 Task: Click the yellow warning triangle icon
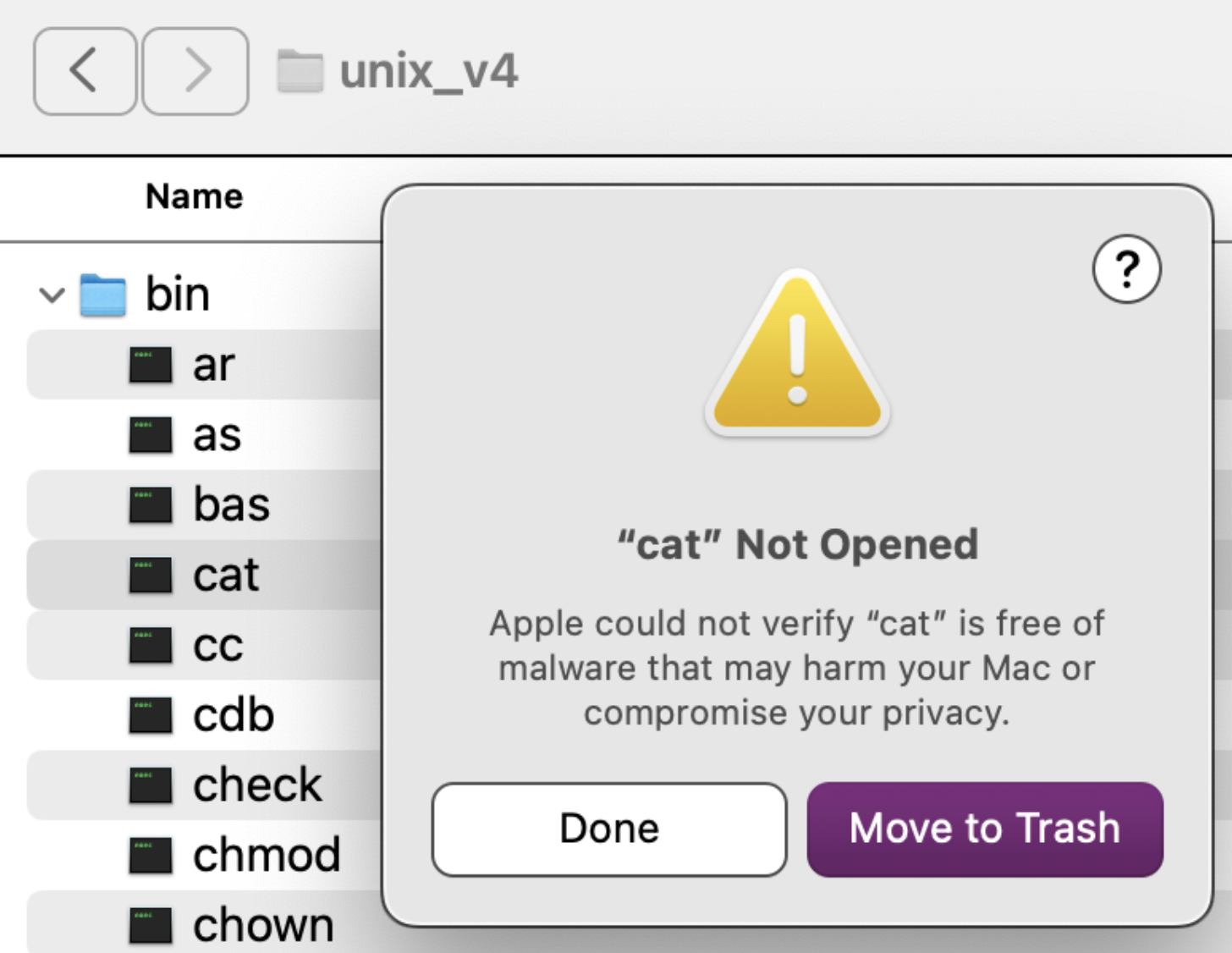(x=796, y=355)
